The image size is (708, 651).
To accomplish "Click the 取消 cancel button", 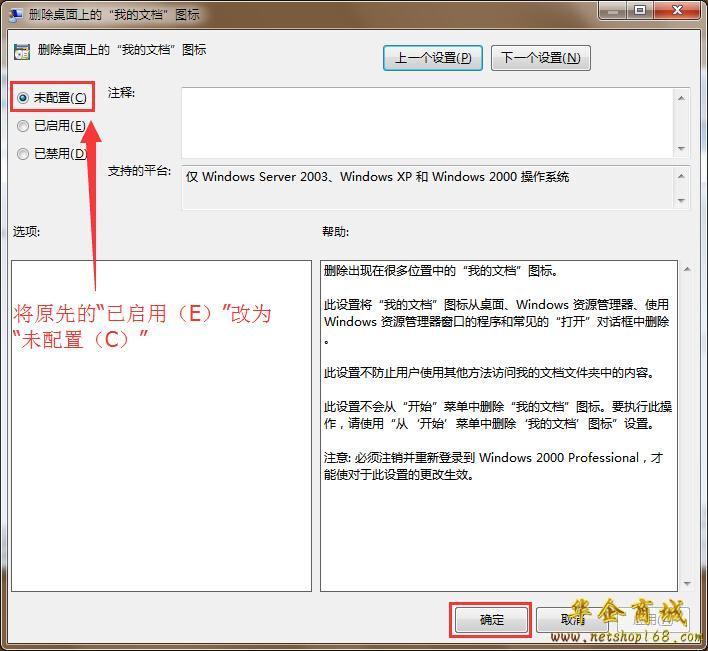I will [572, 620].
